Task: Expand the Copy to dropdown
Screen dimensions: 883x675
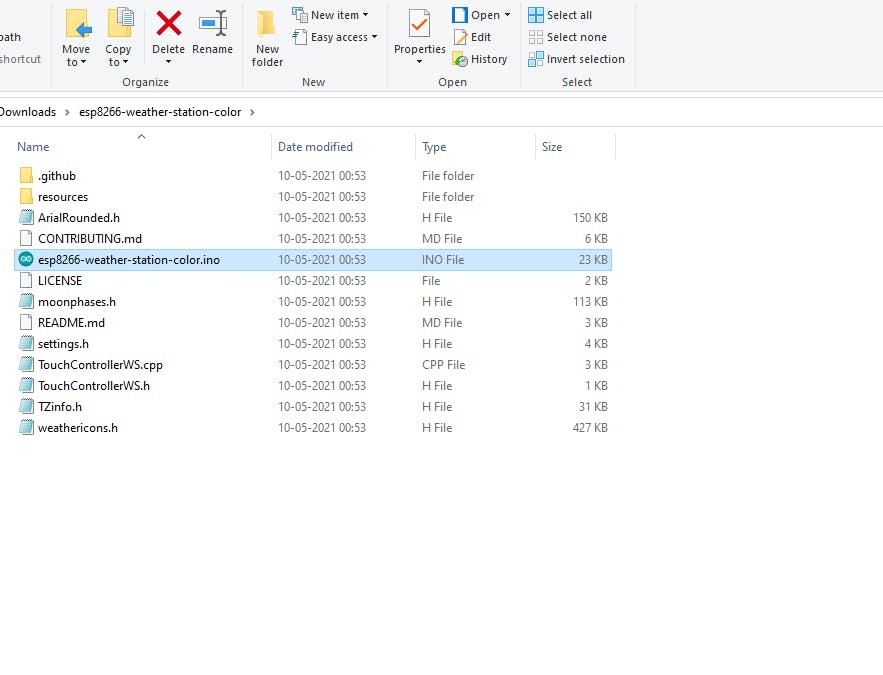Action: point(118,55)
